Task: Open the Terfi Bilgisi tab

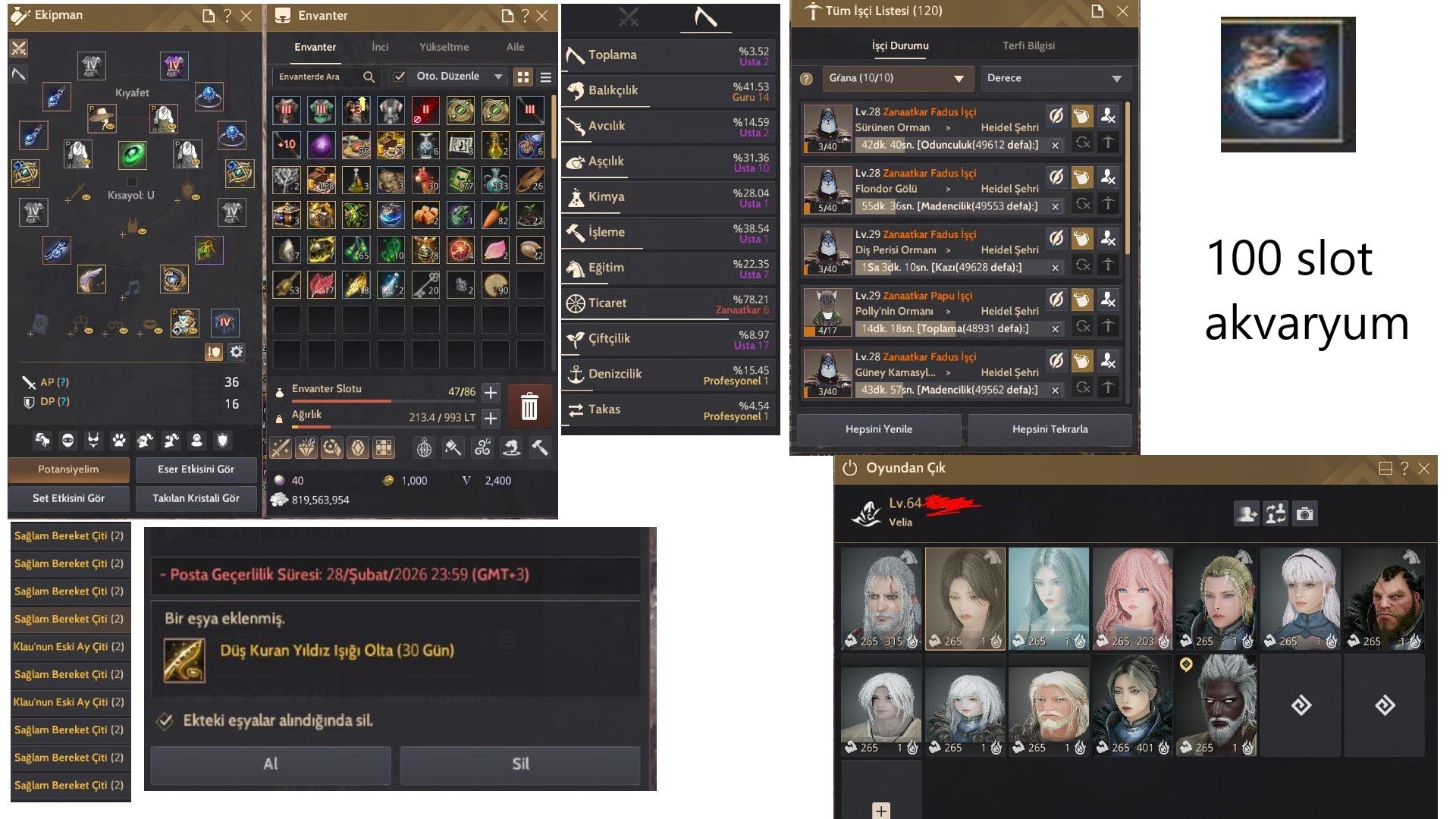Action: pos(1028,45)
